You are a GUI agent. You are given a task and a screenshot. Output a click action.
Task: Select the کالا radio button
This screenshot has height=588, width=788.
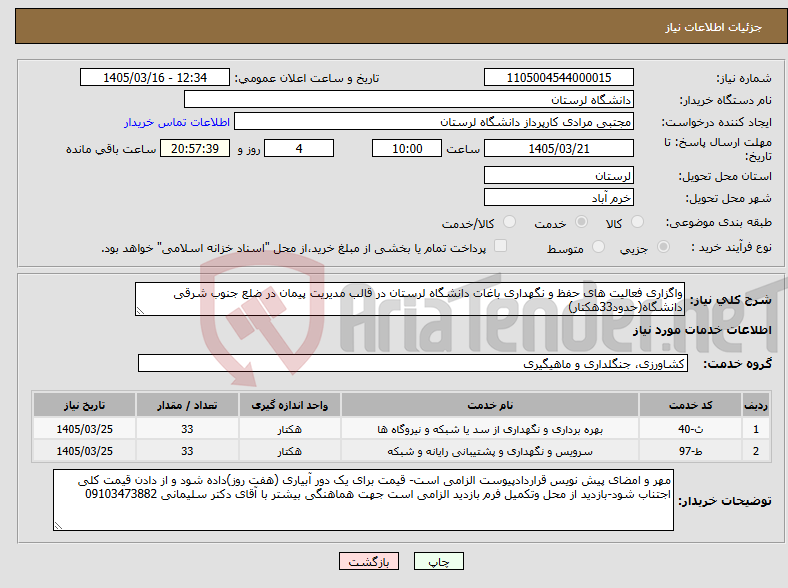coord(637,222)
